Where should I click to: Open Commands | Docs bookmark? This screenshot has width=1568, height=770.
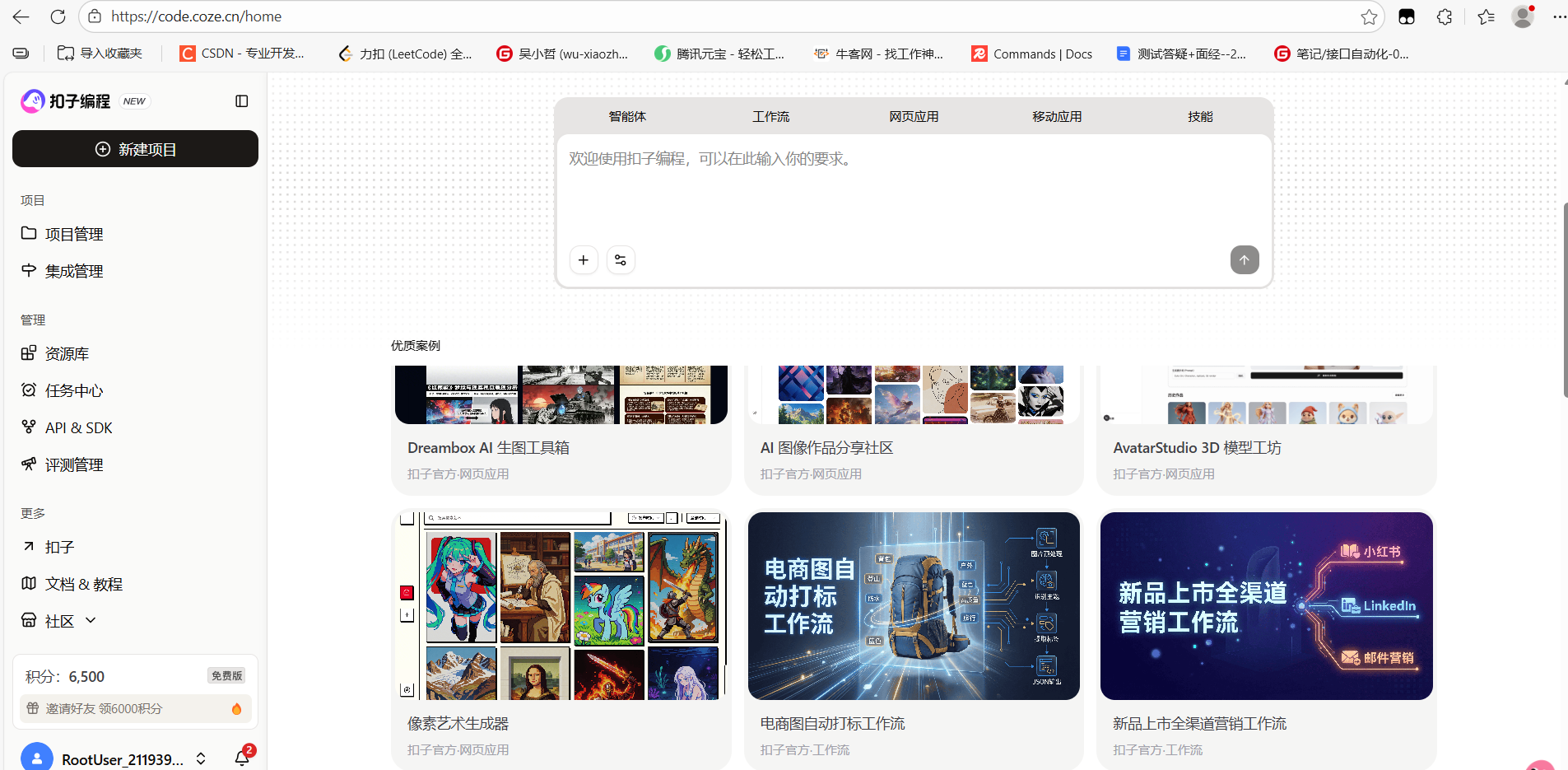[1032, 54]
